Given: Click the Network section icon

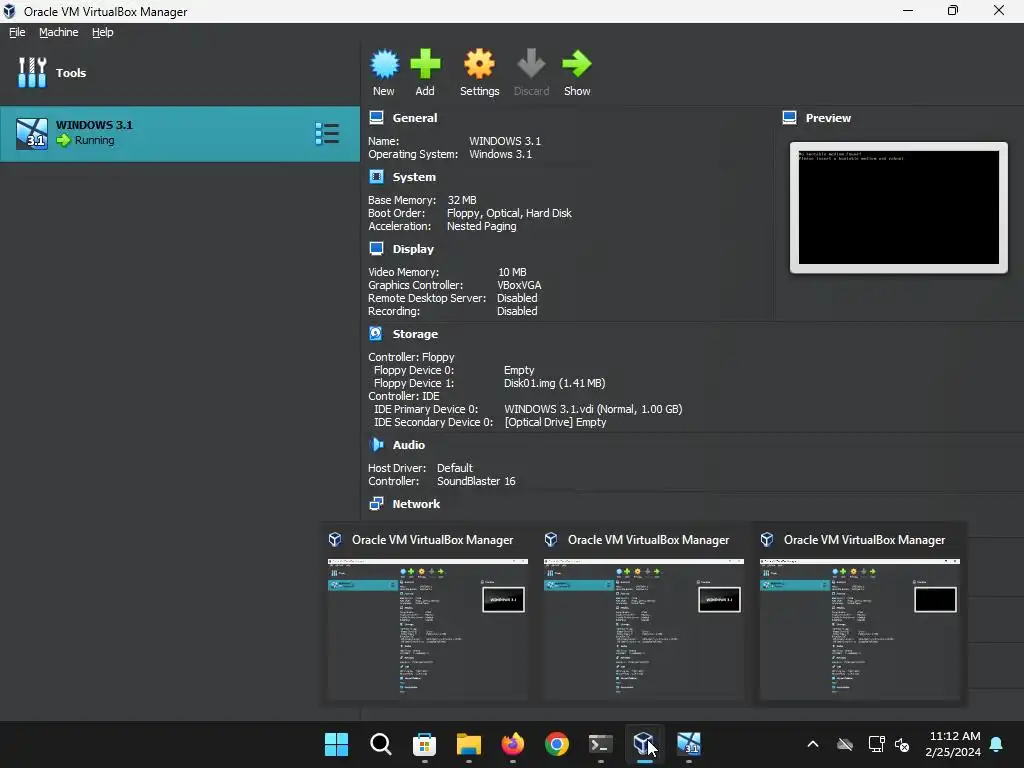Looking at the screenshot, I should (376, 503).
